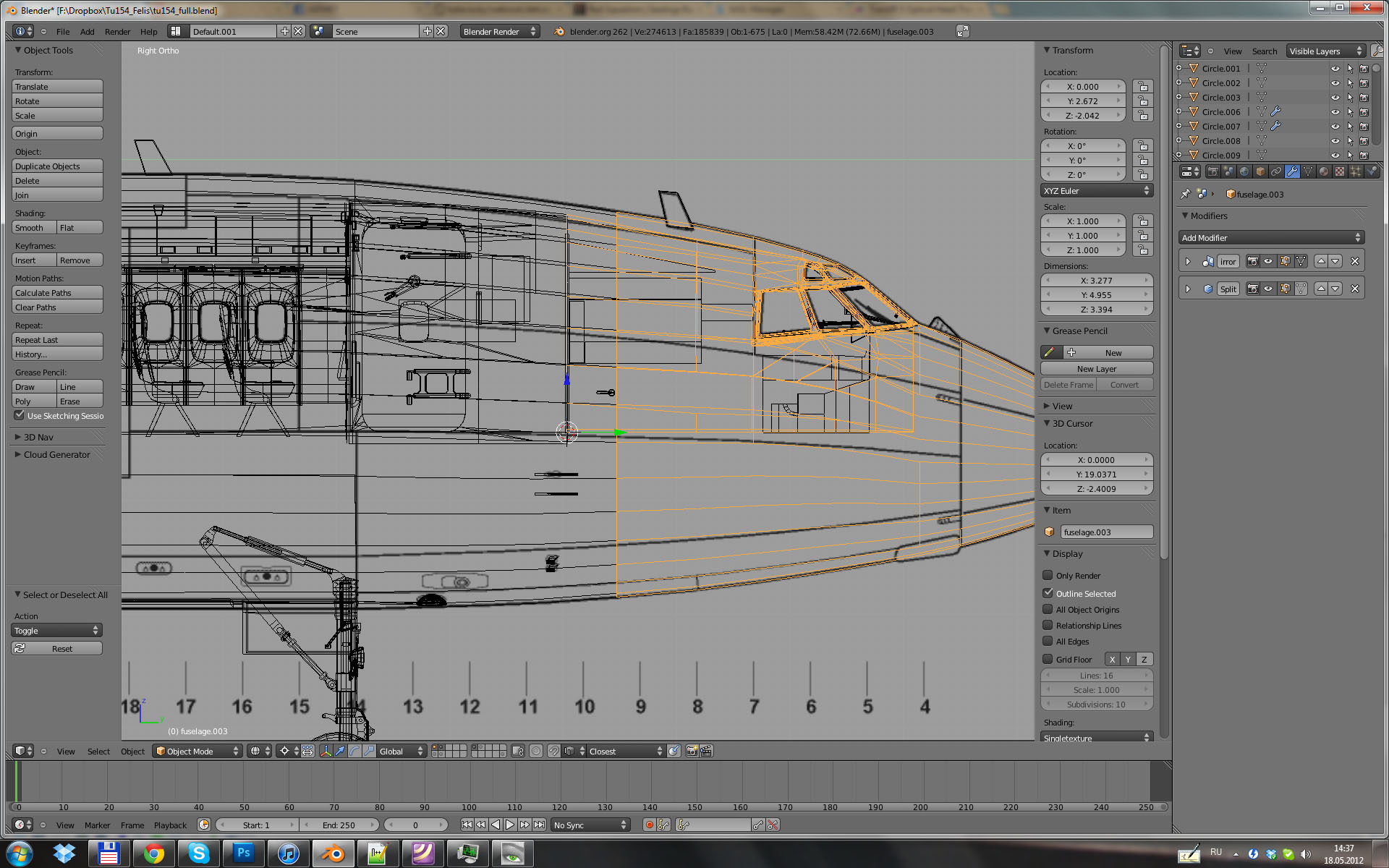The width and height of the screenshot is (1389, 868).
Task: Click the OpenGL render animation clapper icon
Action: [706, 752]
